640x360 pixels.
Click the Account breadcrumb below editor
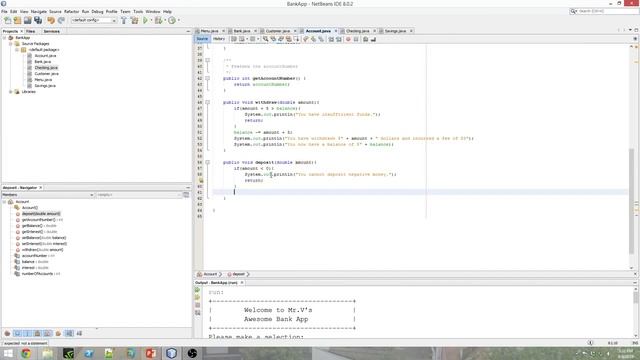210,274
